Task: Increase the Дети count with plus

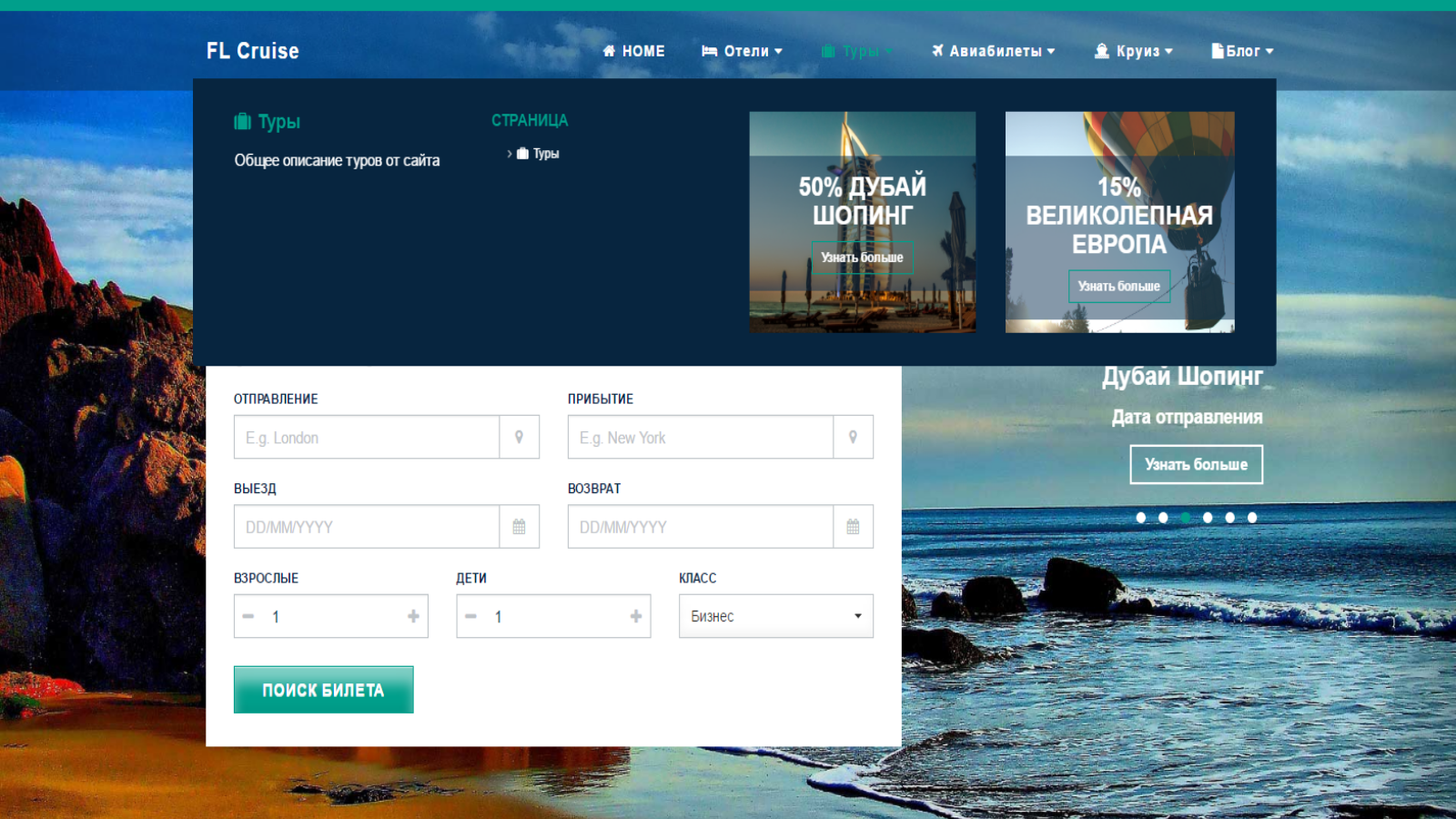Action: [636, 616]
